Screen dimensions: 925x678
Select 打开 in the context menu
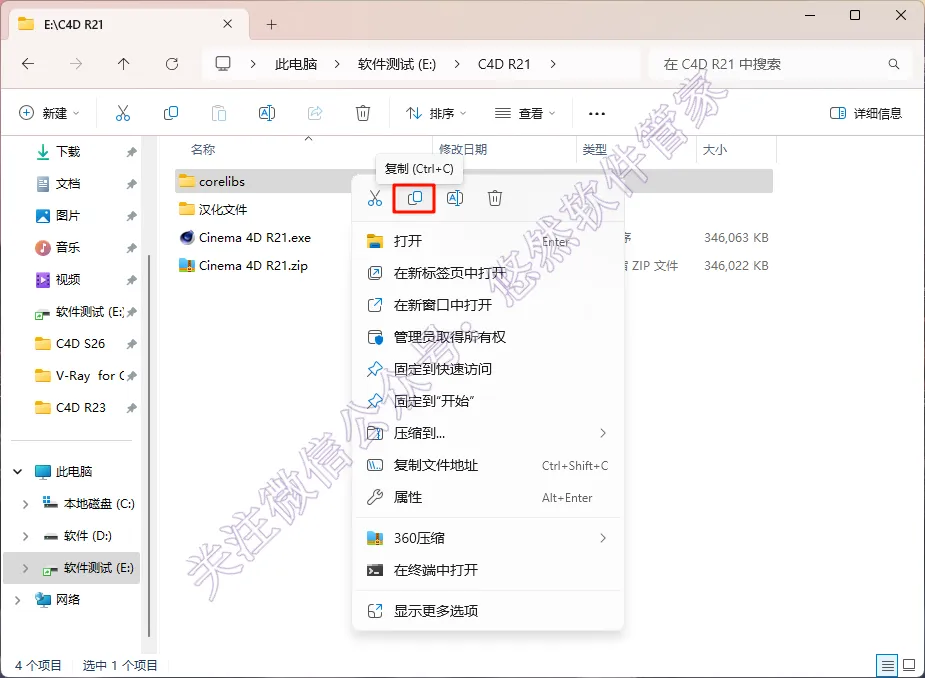[x=487, y=241]
